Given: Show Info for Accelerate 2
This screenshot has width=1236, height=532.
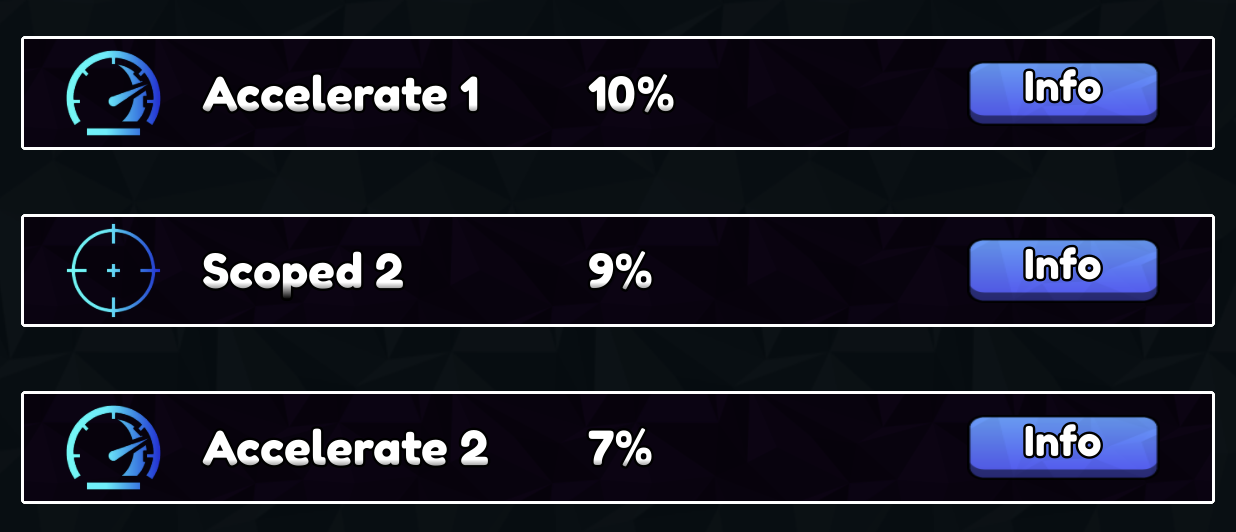Looking at the screenshot, I should tap(1063, 447).
